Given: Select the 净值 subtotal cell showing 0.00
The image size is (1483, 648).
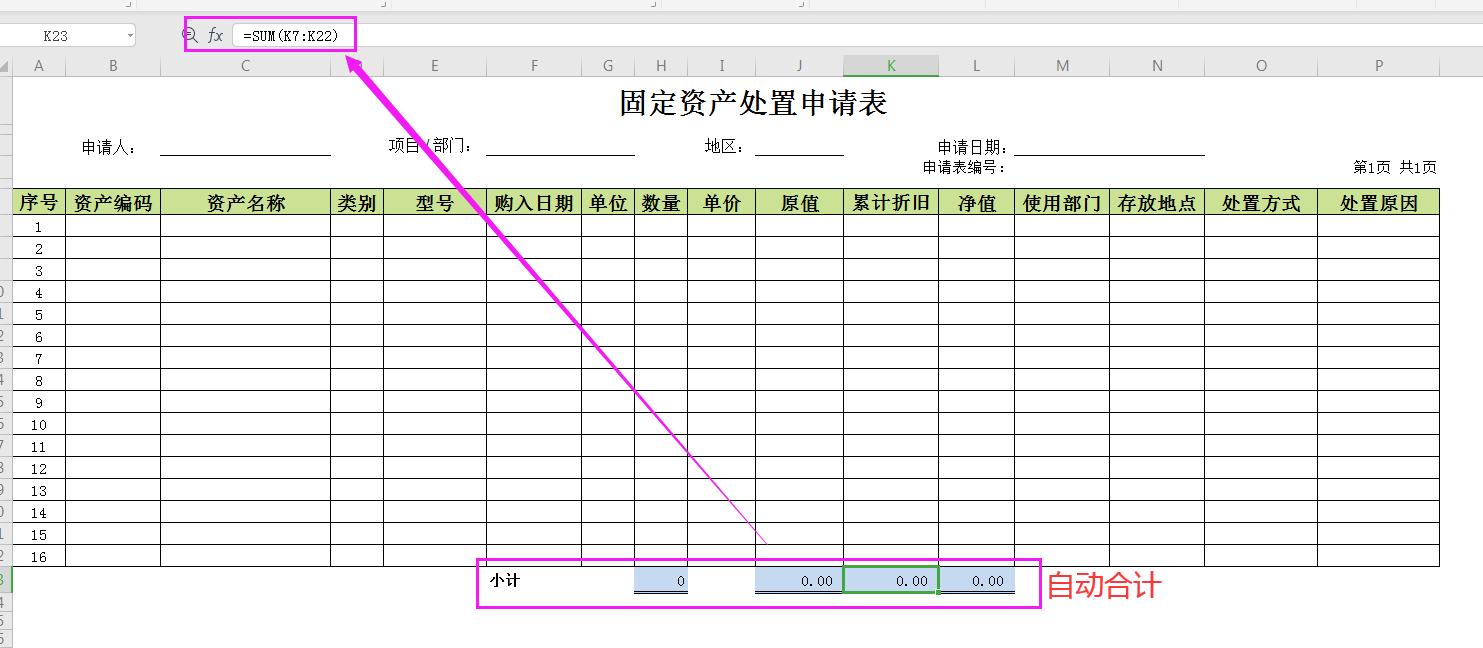Looking at the screenshot, I should [977, 580].
